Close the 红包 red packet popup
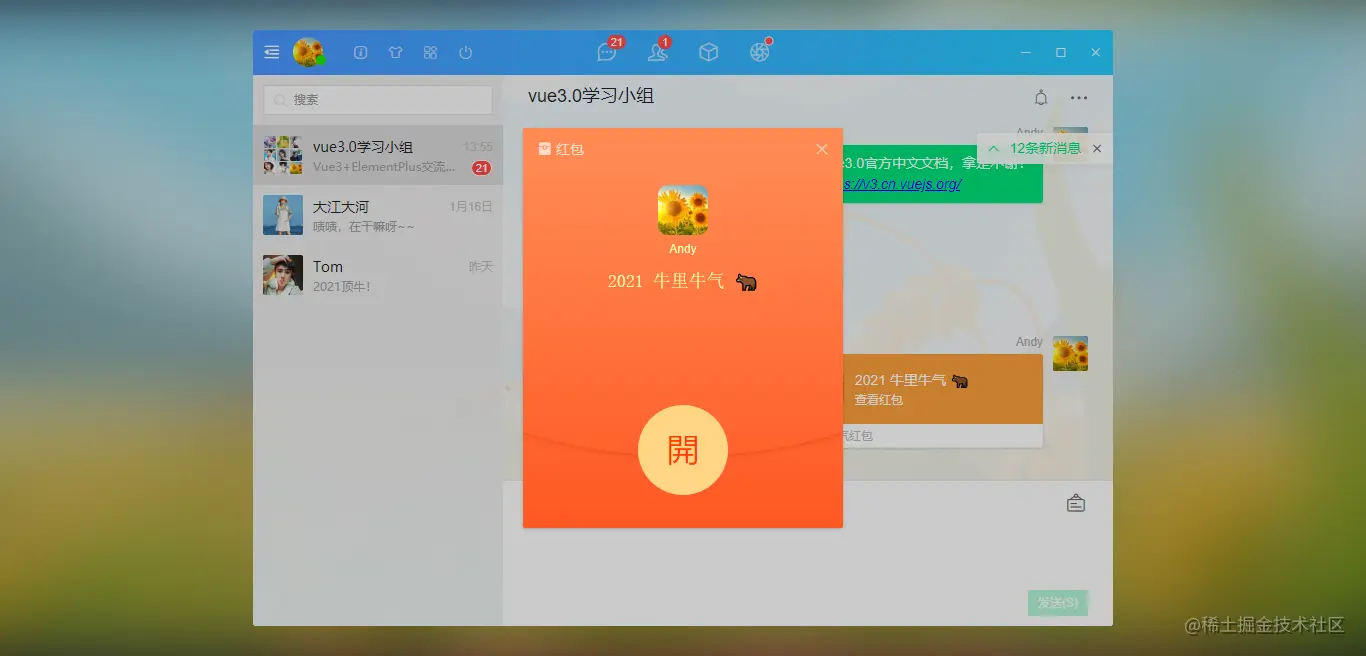This screenshot has height=656, width=1366. 822,149
